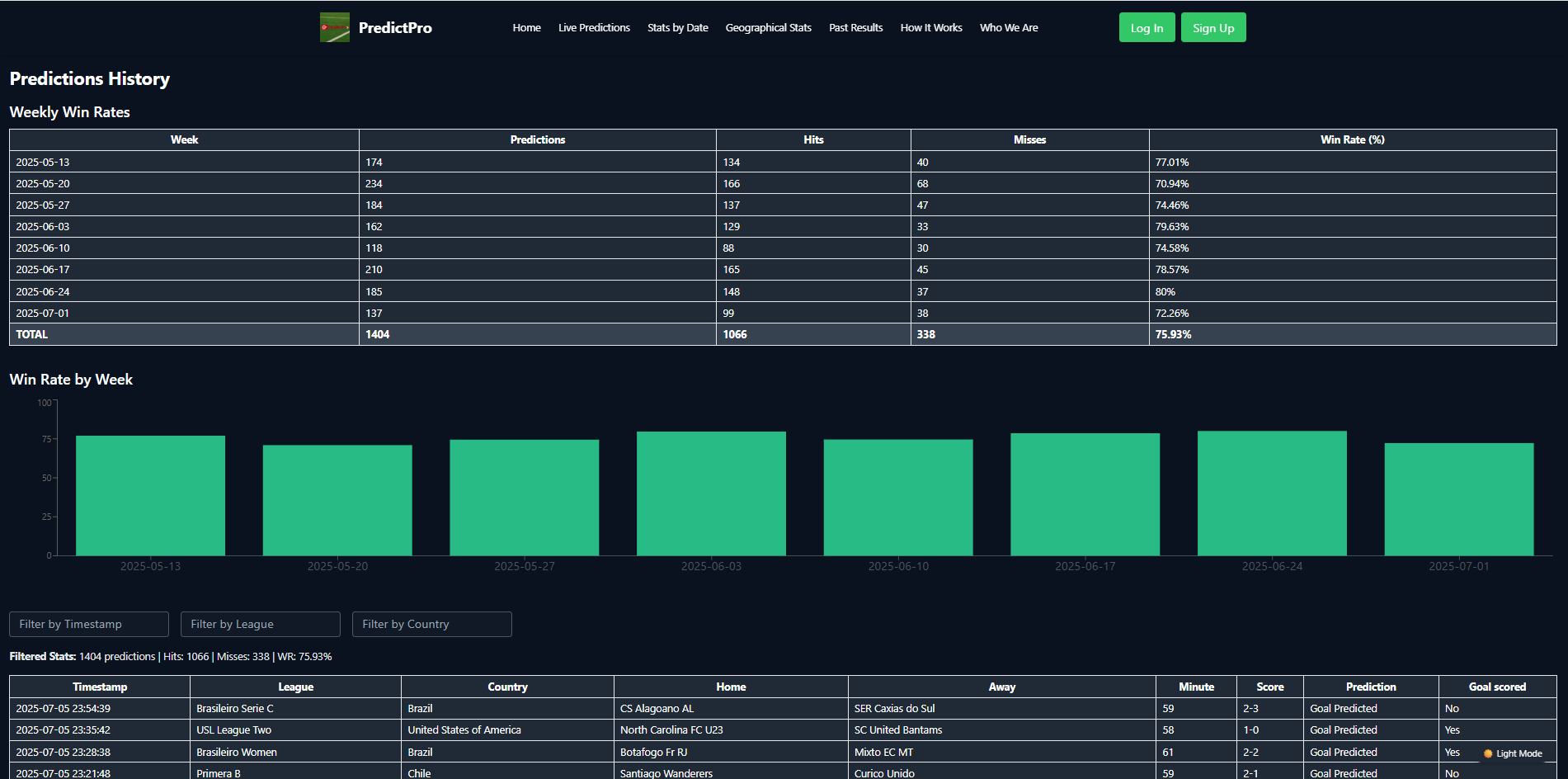Click the Timestamp column header

click(x=100, y=687)
